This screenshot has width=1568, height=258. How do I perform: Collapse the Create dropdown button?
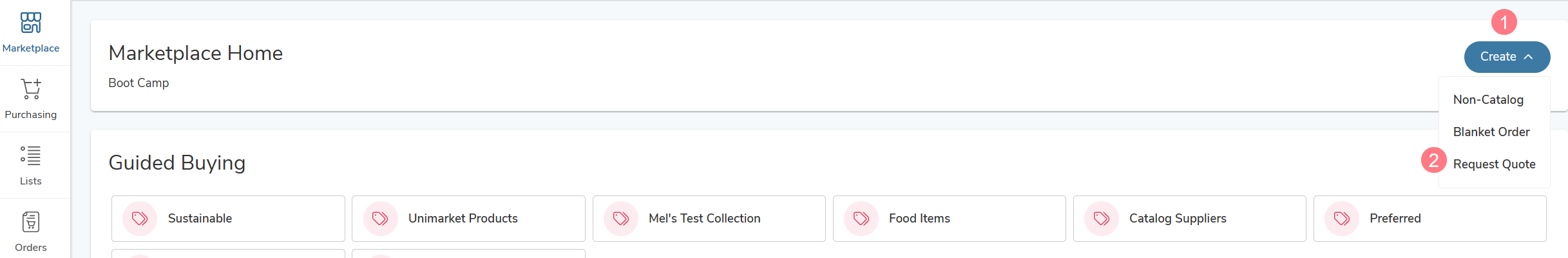click(x=1507, y=57)
